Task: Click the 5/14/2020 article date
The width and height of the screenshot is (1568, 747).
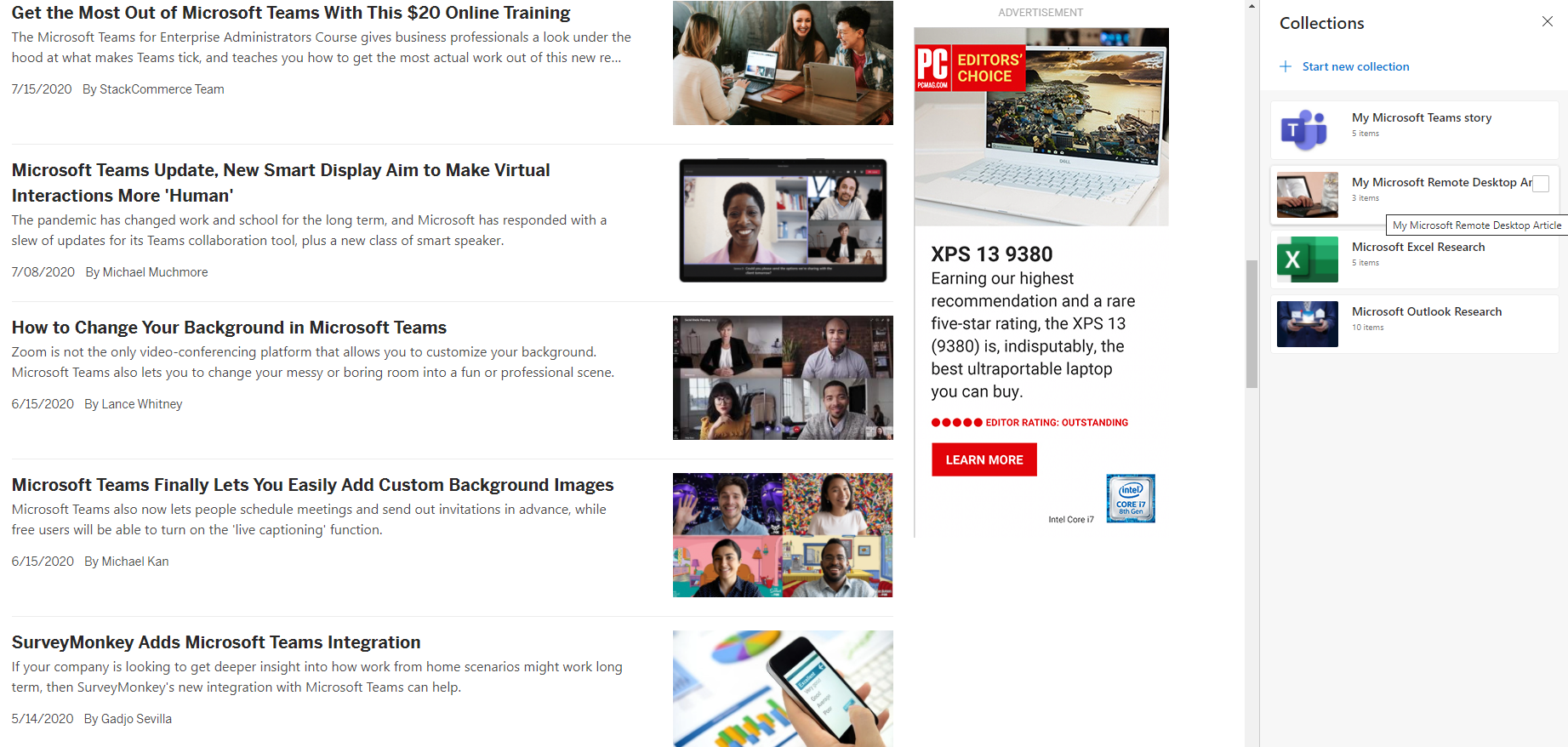Action: [x=43, y=719]
